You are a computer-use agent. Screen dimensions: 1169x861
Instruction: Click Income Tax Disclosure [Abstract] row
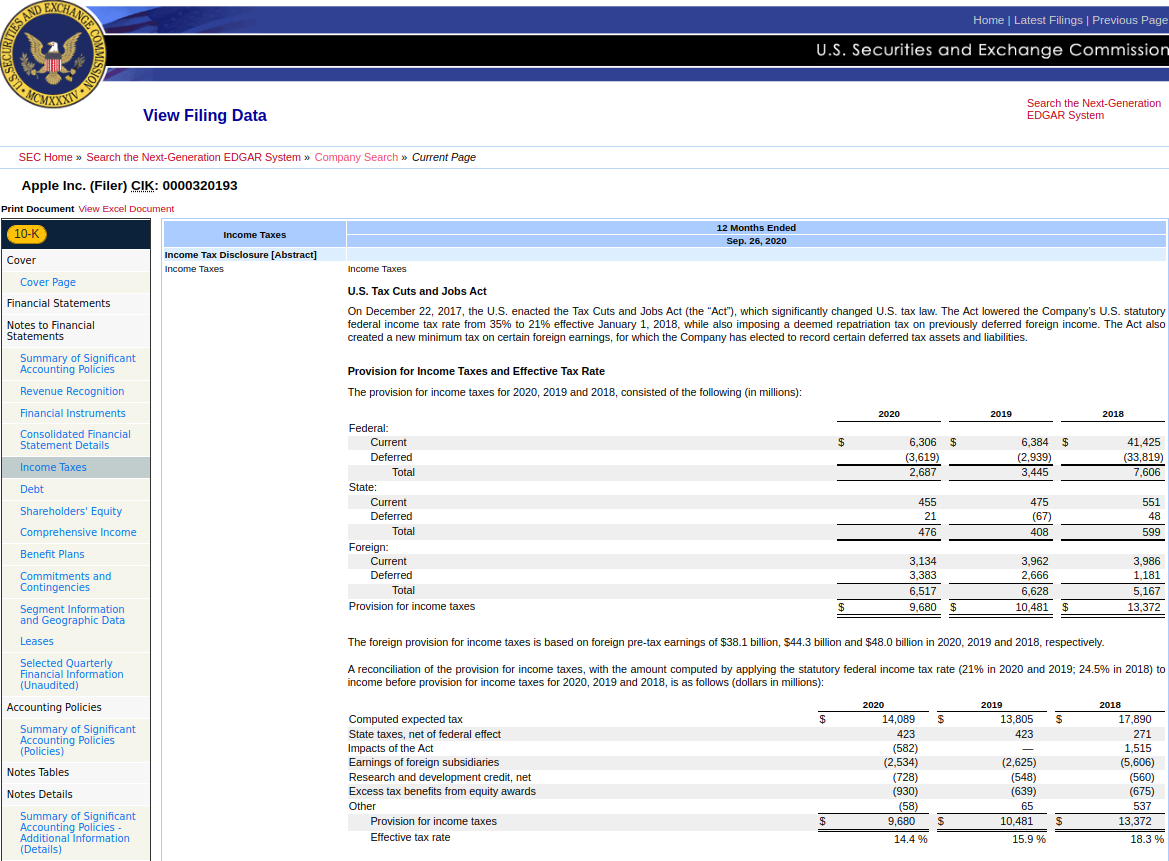[x=241, y=255]
